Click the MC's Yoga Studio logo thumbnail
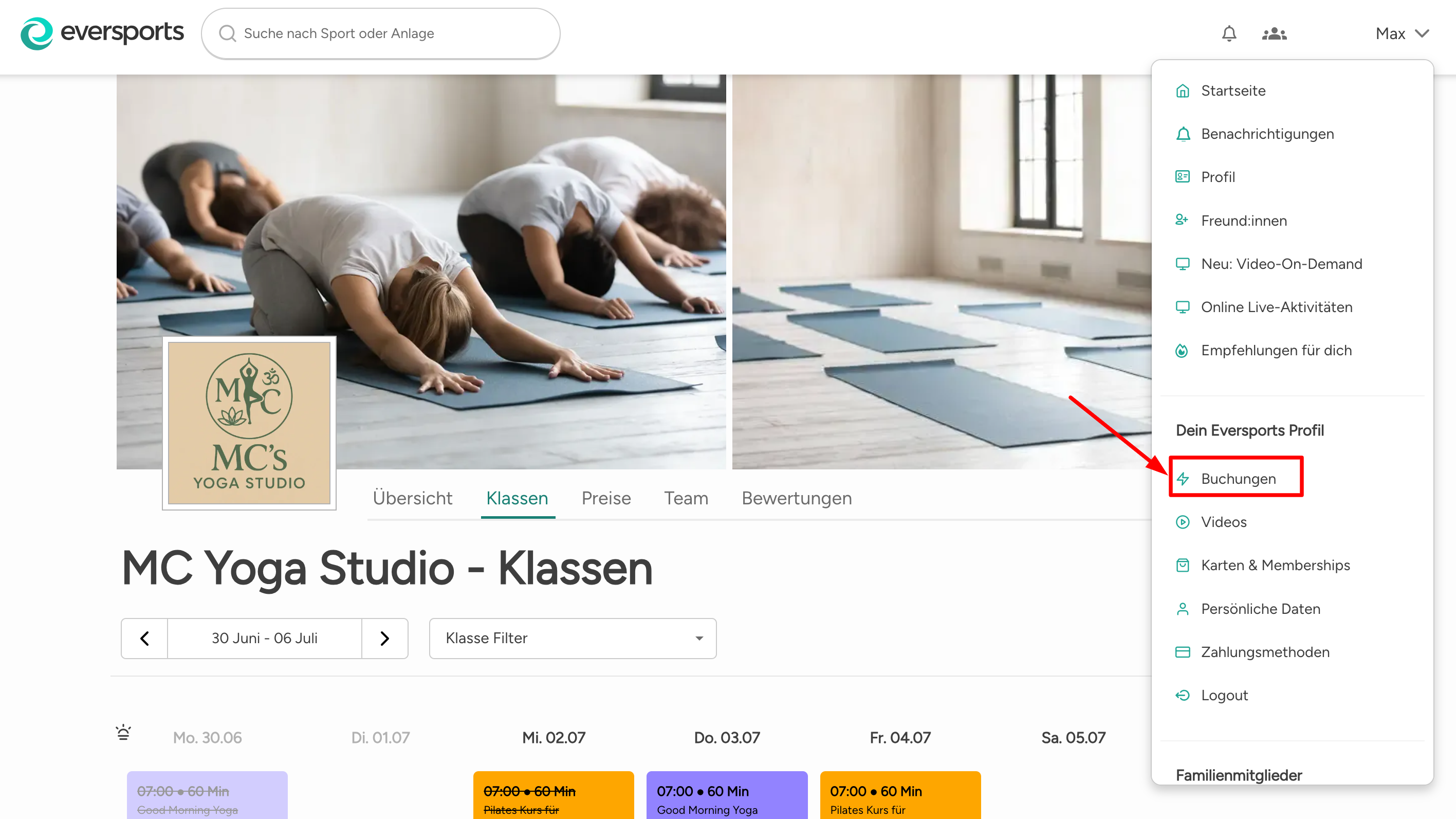 click(x=249, y=423)
